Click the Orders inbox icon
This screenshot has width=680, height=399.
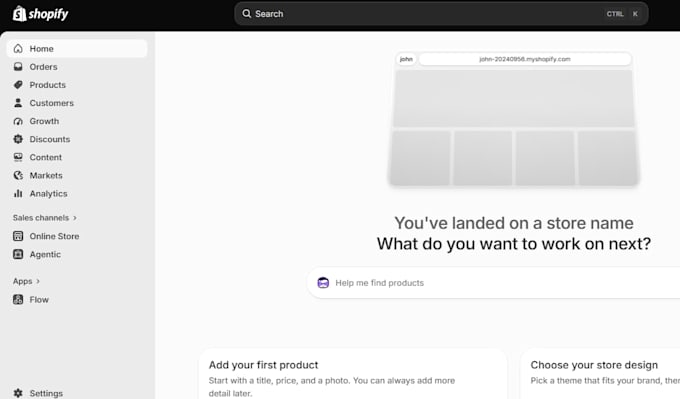tap(18, 67)
